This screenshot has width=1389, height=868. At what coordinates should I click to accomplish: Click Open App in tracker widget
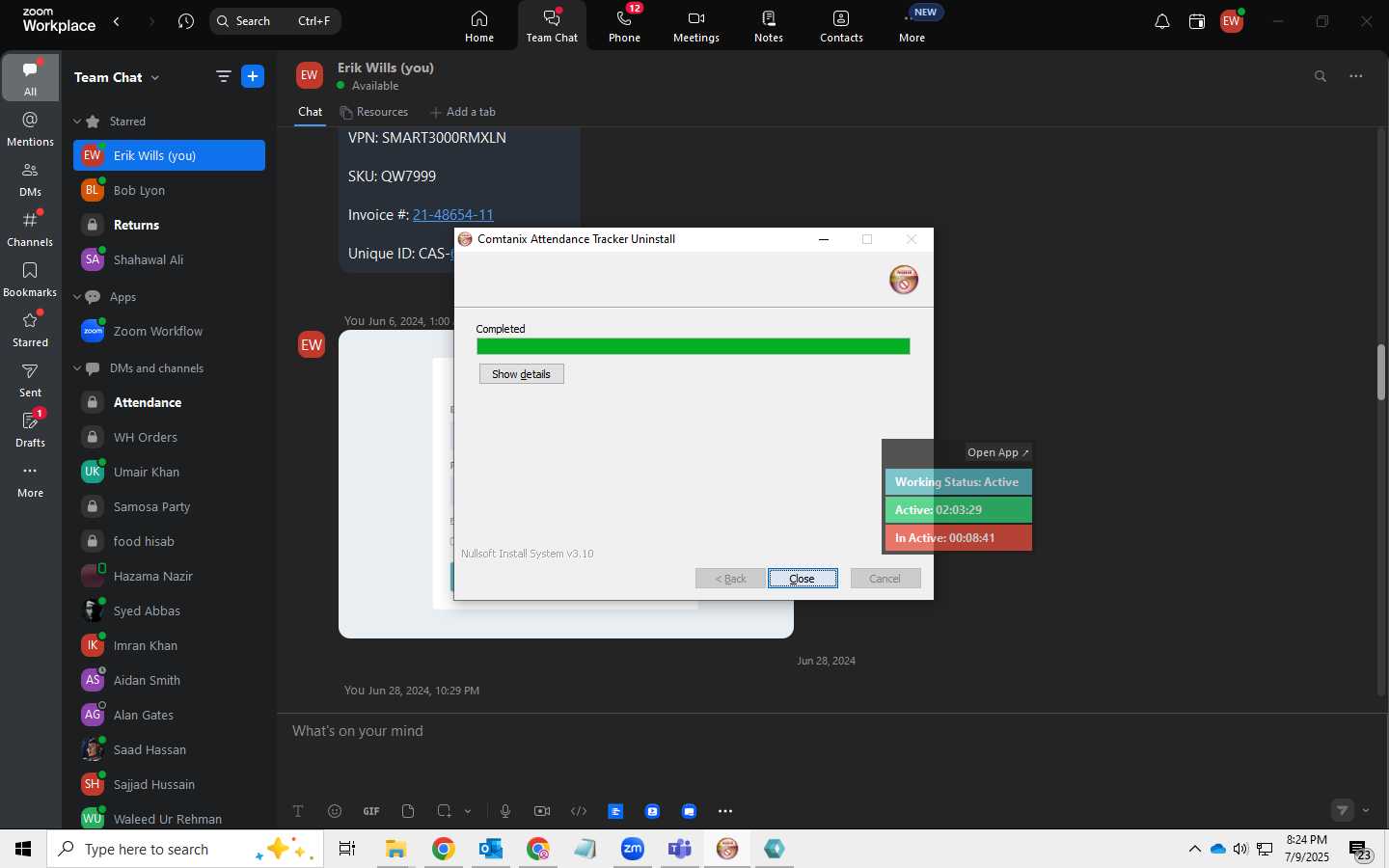(x=998, y=452)
